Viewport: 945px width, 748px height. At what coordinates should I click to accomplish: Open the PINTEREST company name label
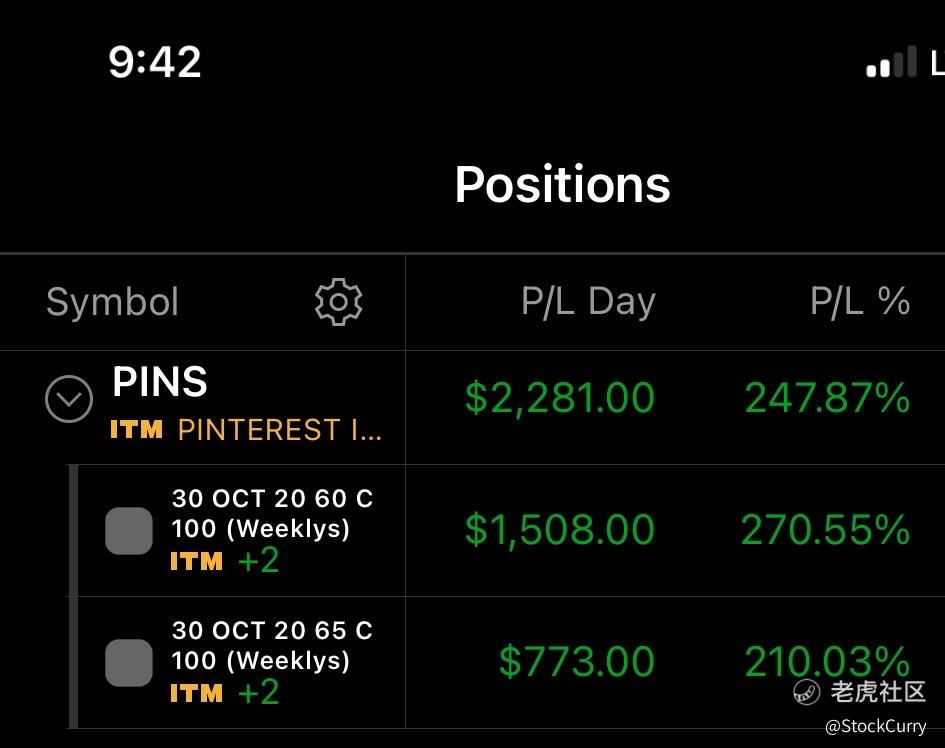click(x=279, y=430)
